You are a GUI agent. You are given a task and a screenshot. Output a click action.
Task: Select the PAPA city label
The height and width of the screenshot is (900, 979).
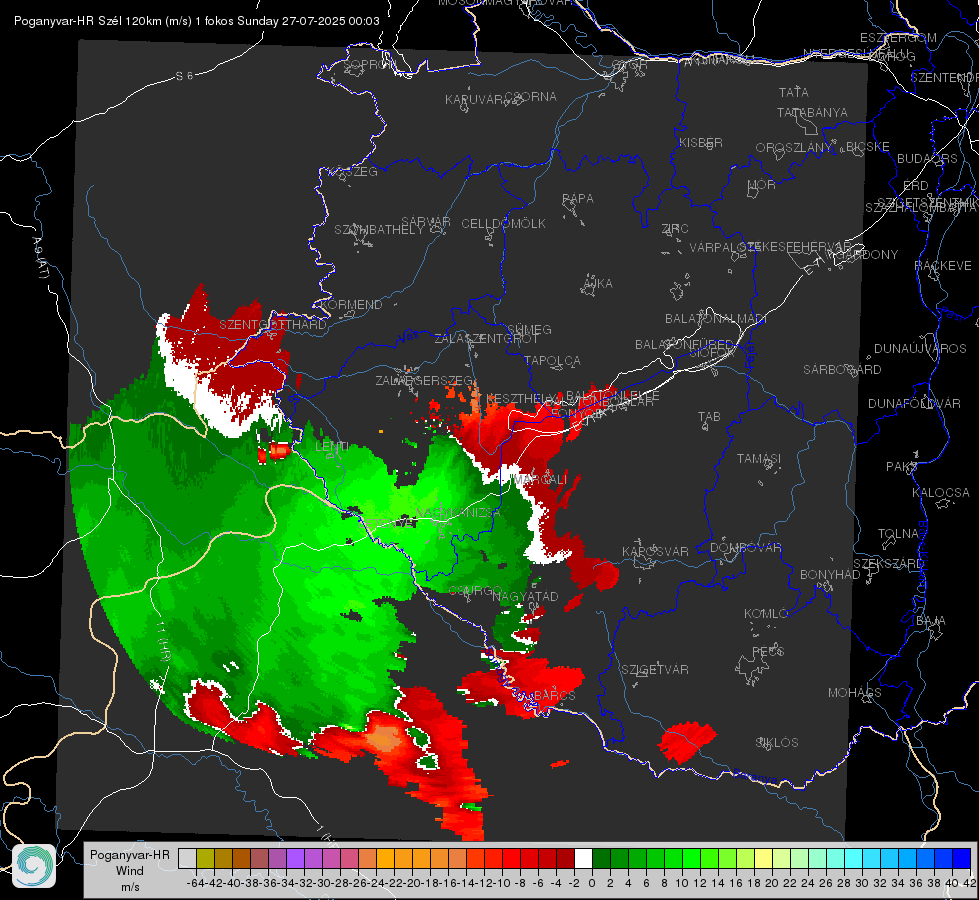[578, 199]
